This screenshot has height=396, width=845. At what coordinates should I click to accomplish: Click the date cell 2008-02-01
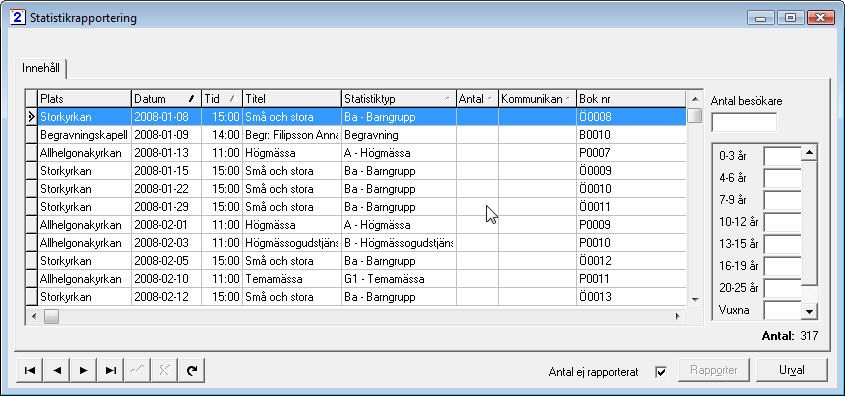pos(167,225)
